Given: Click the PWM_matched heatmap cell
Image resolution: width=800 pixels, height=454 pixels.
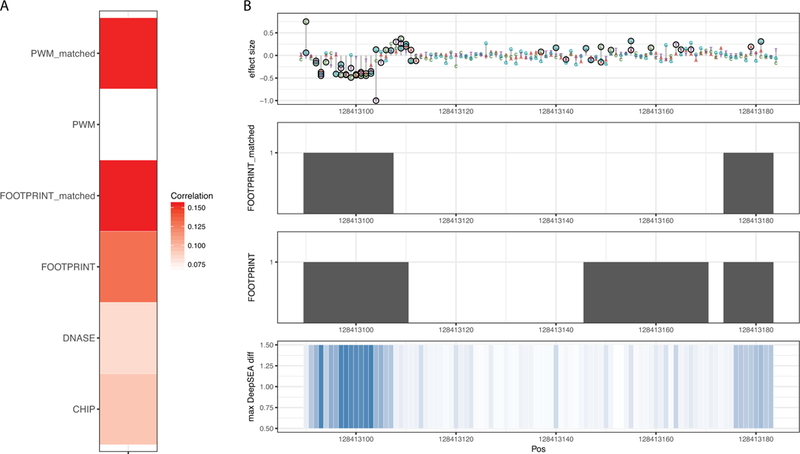Looking at the screenshot, I should 128,54.
